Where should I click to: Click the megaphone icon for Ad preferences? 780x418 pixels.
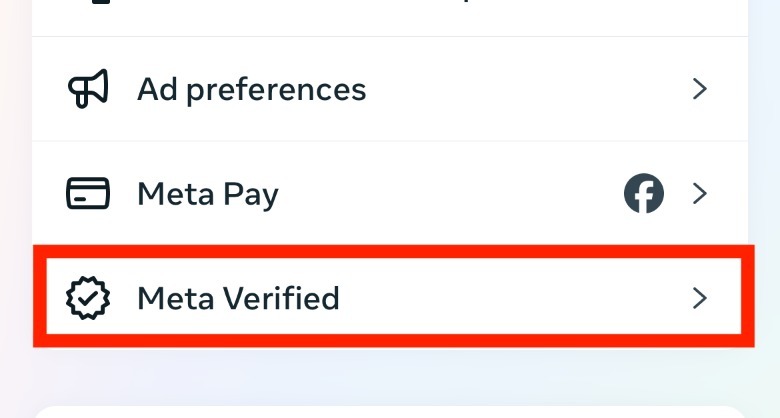[x=87, y=90]
